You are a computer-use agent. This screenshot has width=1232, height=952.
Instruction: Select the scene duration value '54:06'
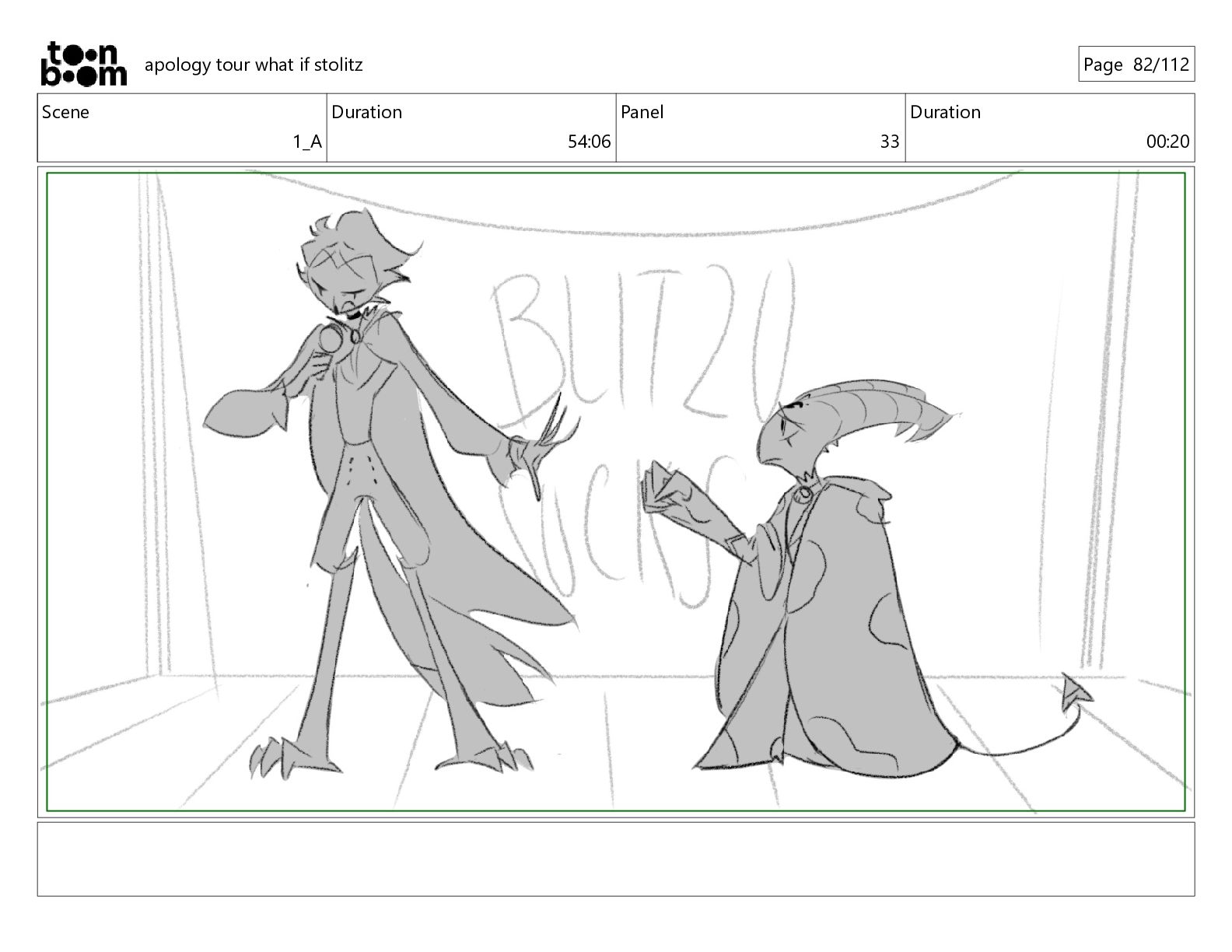[x=589, y=142]
